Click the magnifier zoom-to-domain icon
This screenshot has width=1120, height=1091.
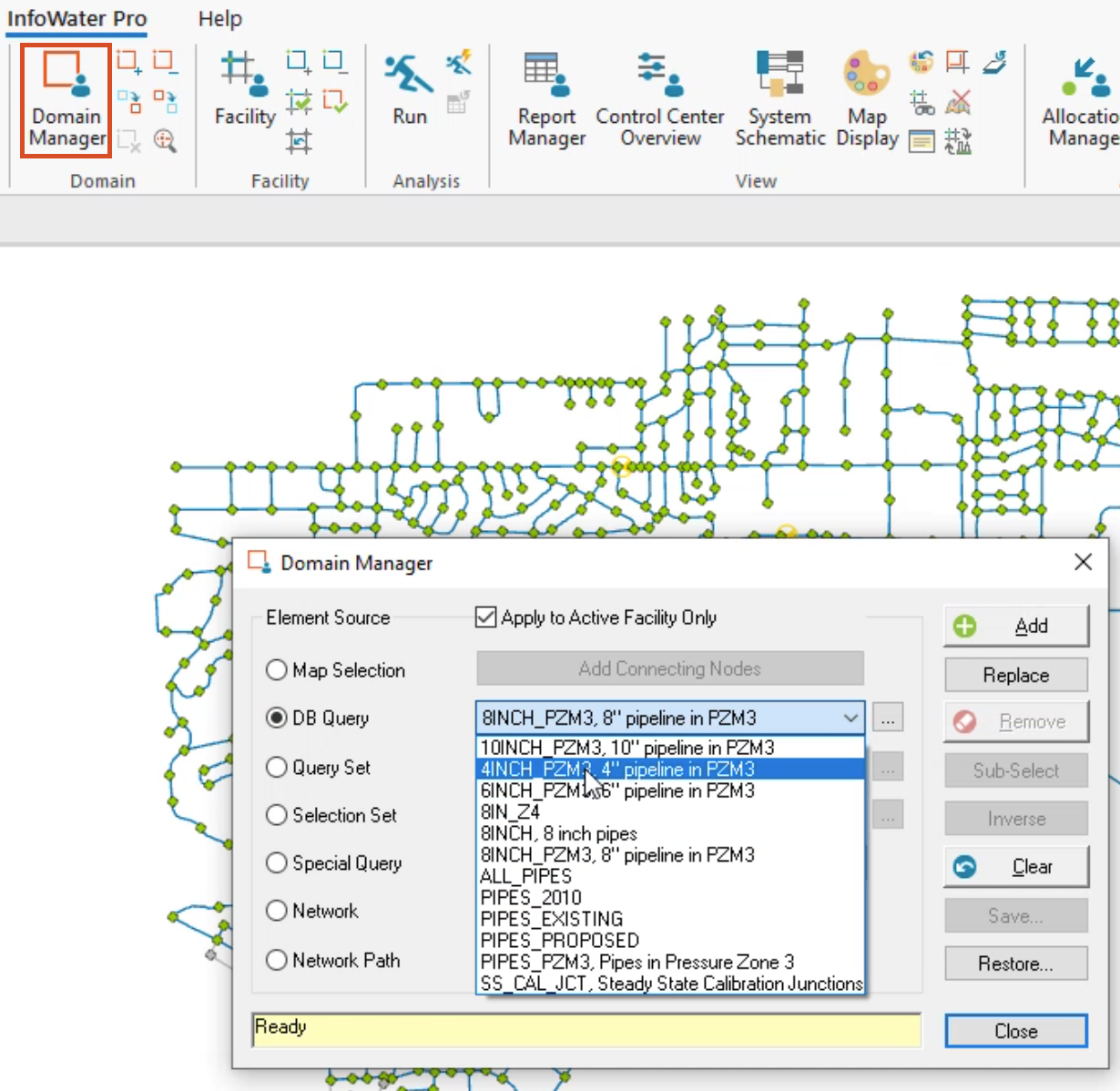(165, 140)
